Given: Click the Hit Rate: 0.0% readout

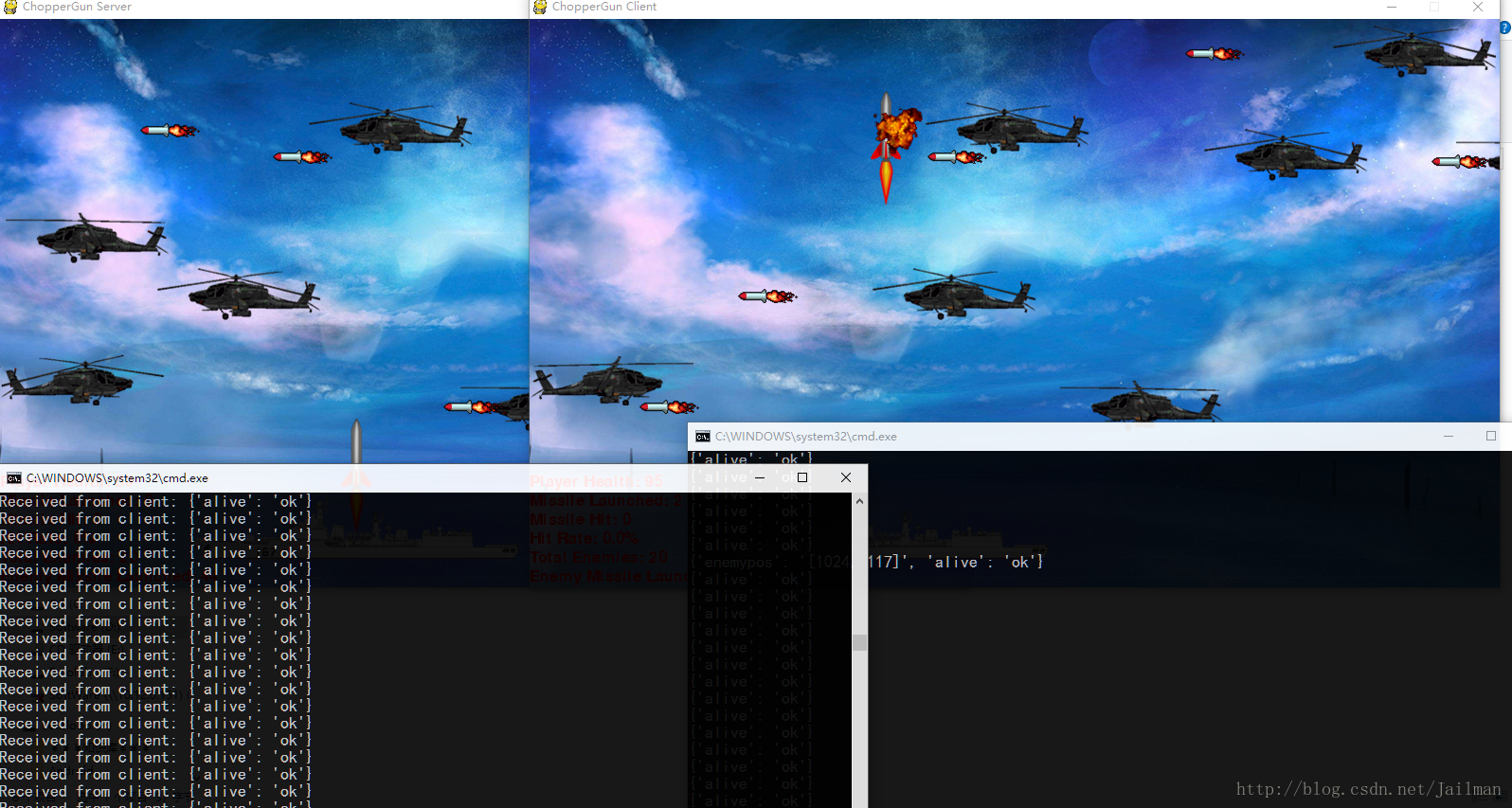Looking at the screenshot, I should pos(585,538).
